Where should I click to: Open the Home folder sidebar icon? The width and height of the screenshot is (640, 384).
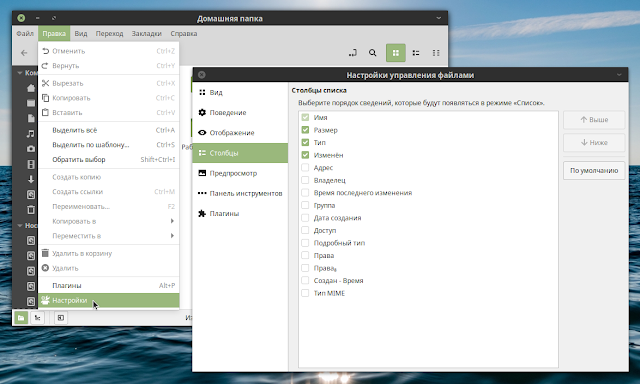pyautogui.click(x=31, y=88)
